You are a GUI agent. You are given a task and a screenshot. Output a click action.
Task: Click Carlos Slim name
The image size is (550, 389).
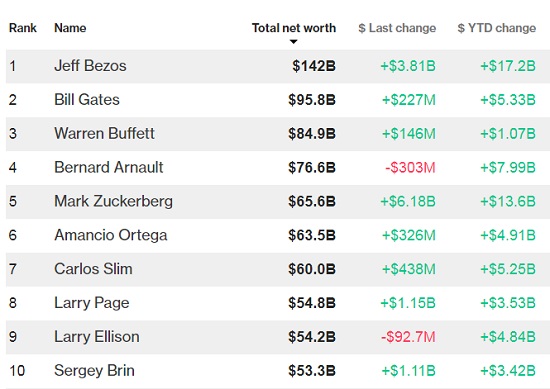[93, 269]
